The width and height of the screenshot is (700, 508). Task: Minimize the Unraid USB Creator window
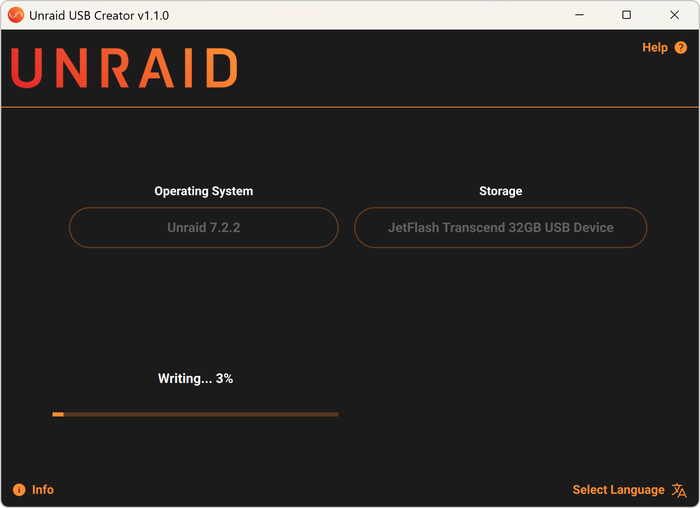580,15
